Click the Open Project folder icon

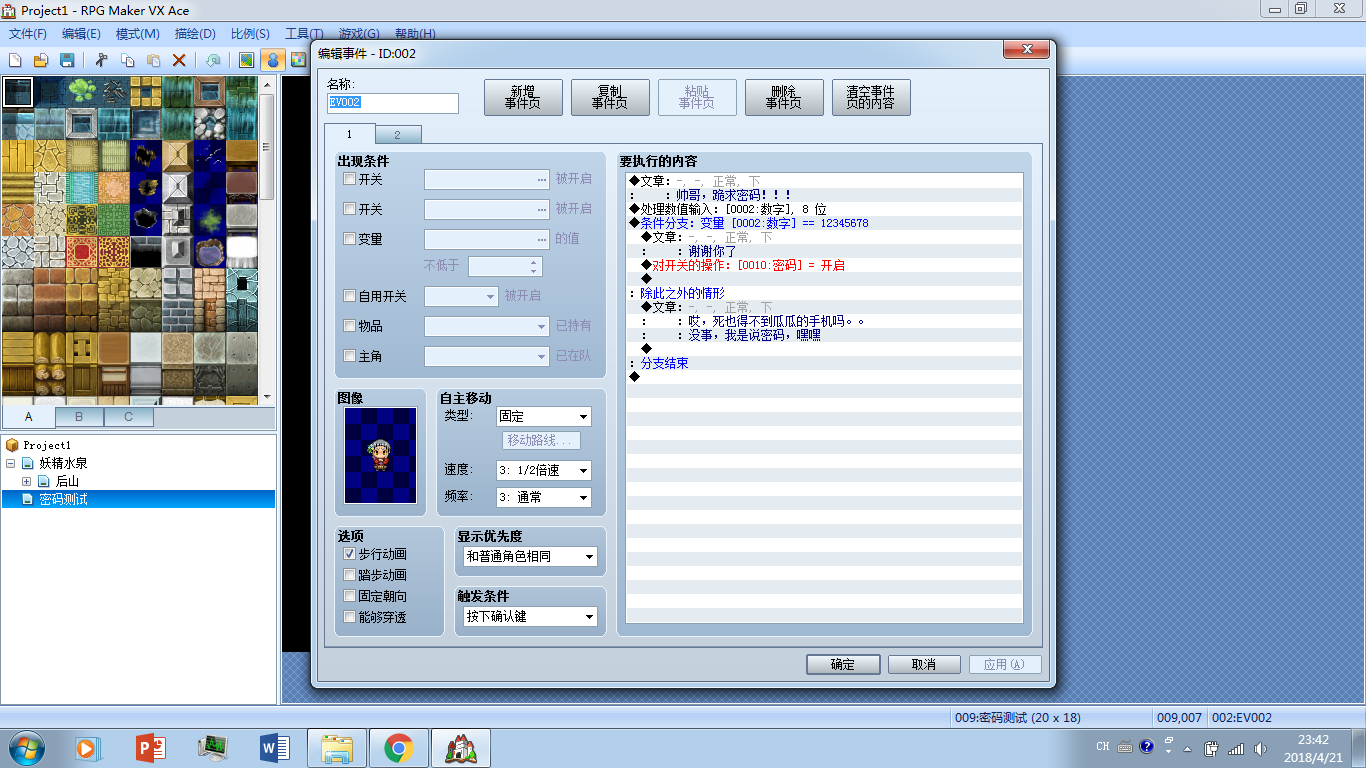[41, 60]
